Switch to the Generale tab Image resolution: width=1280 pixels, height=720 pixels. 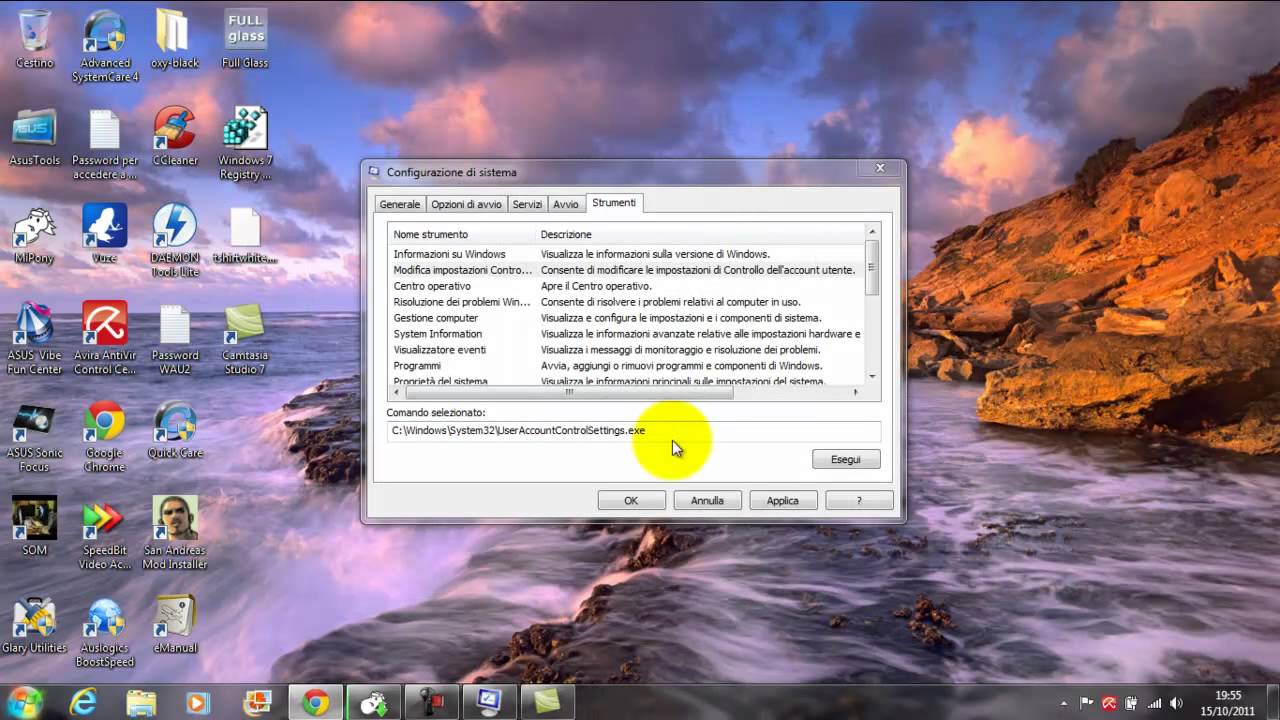(400, 204)
